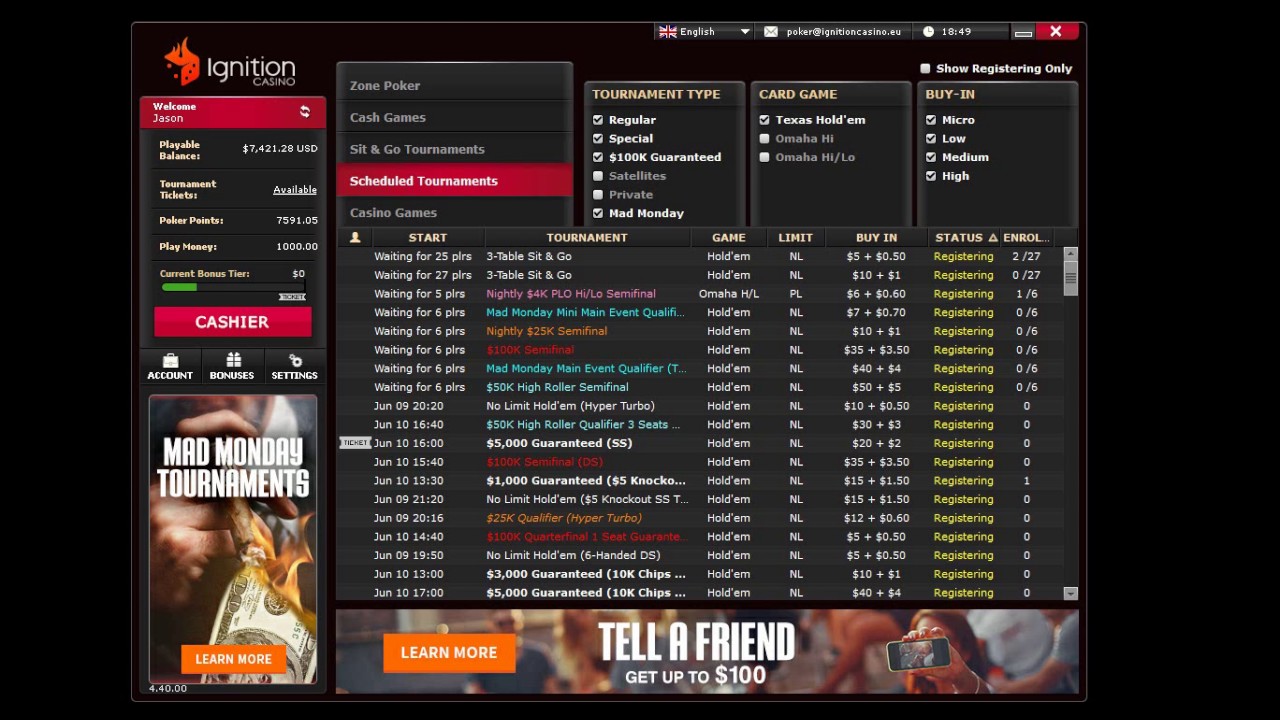Click the $7,421.28 USD playable balance
This screenshot has height=720, width=1280.
pyautogui.click(x=280, y=149)
